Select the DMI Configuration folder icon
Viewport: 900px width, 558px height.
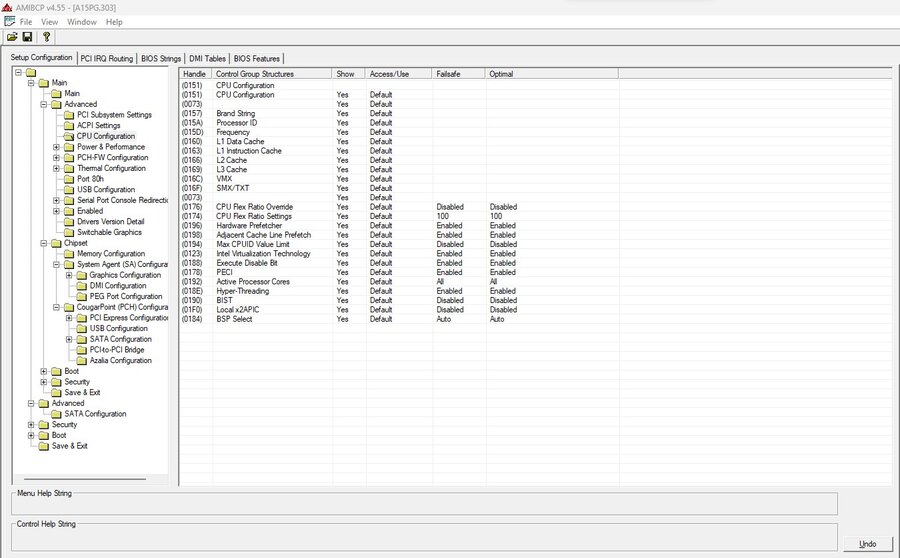[x=82, y=285]
